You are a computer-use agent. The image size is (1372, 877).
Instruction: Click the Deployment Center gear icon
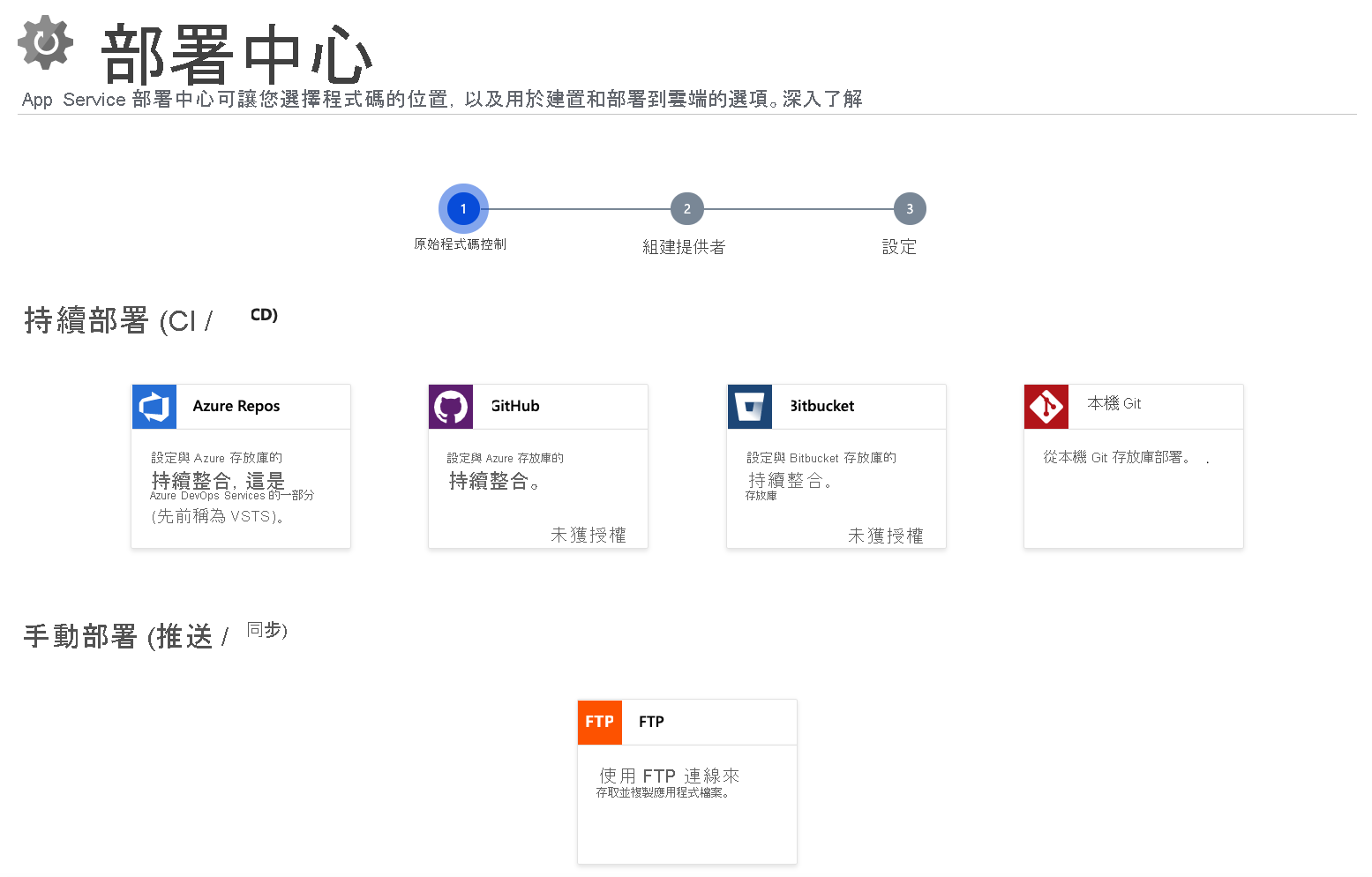tap(45, 42)
